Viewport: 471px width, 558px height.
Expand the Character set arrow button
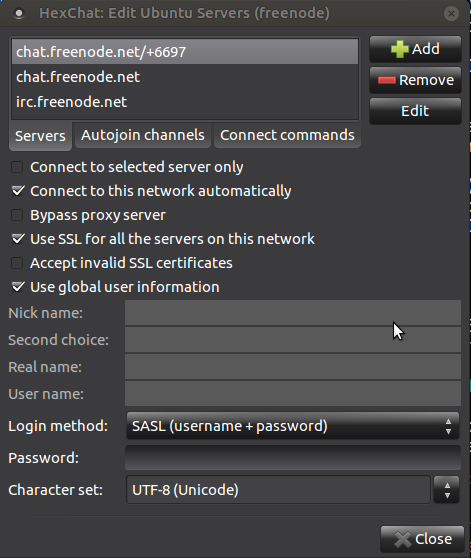447,490
